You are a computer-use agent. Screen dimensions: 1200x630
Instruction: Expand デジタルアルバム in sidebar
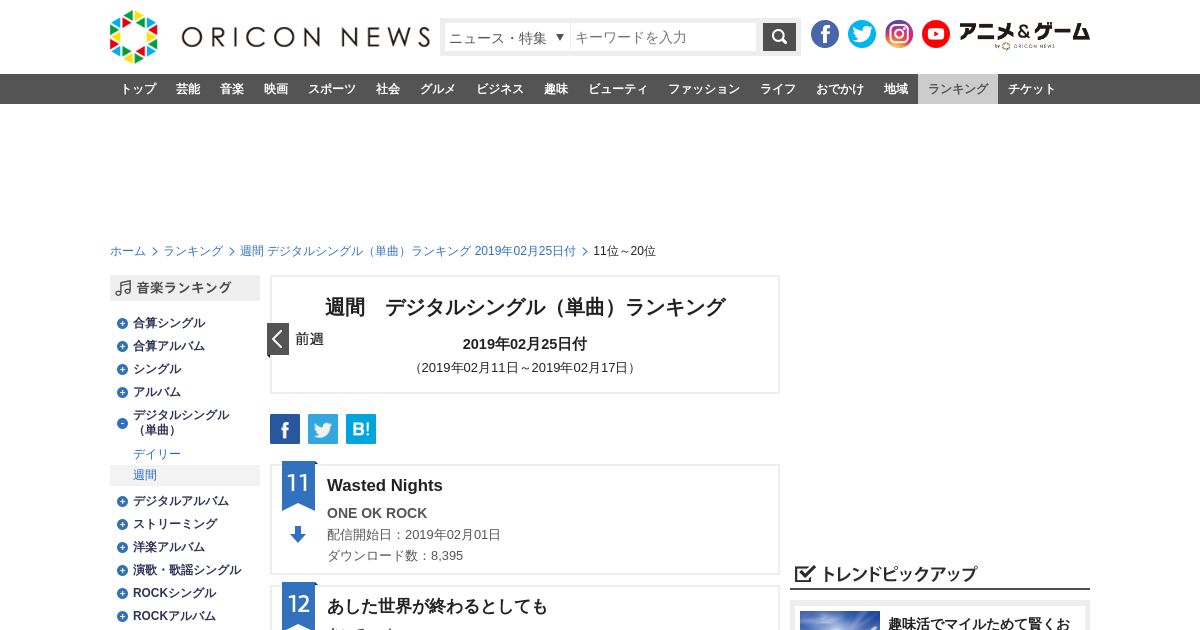(x=122, y=501)
